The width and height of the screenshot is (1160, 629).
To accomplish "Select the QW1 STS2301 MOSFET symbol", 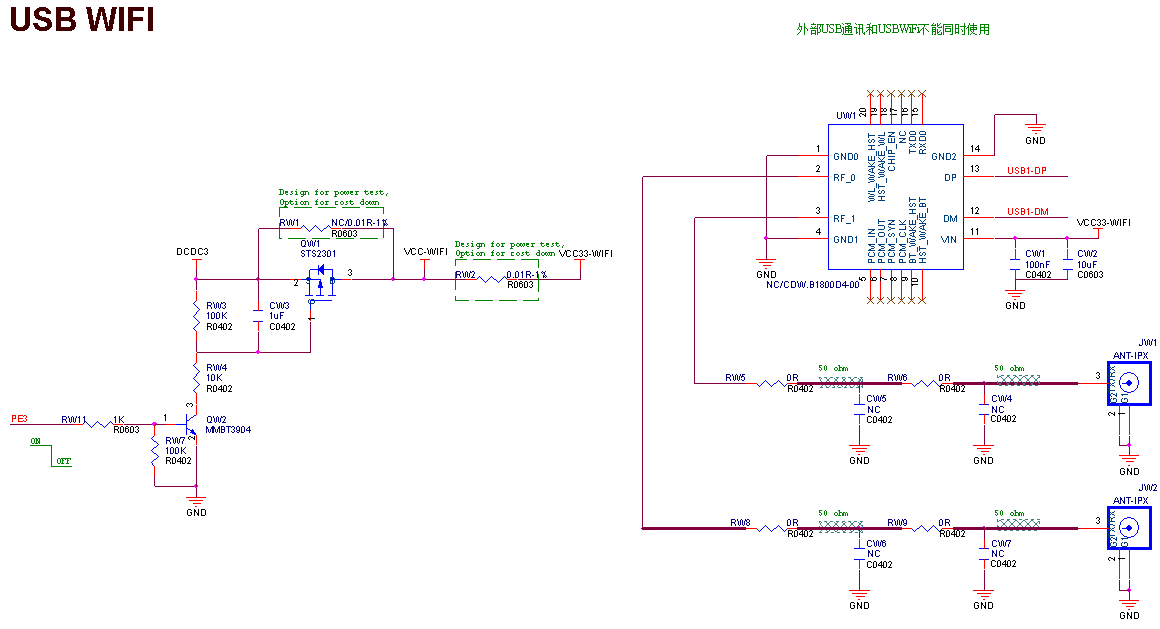I will [322, 282].
